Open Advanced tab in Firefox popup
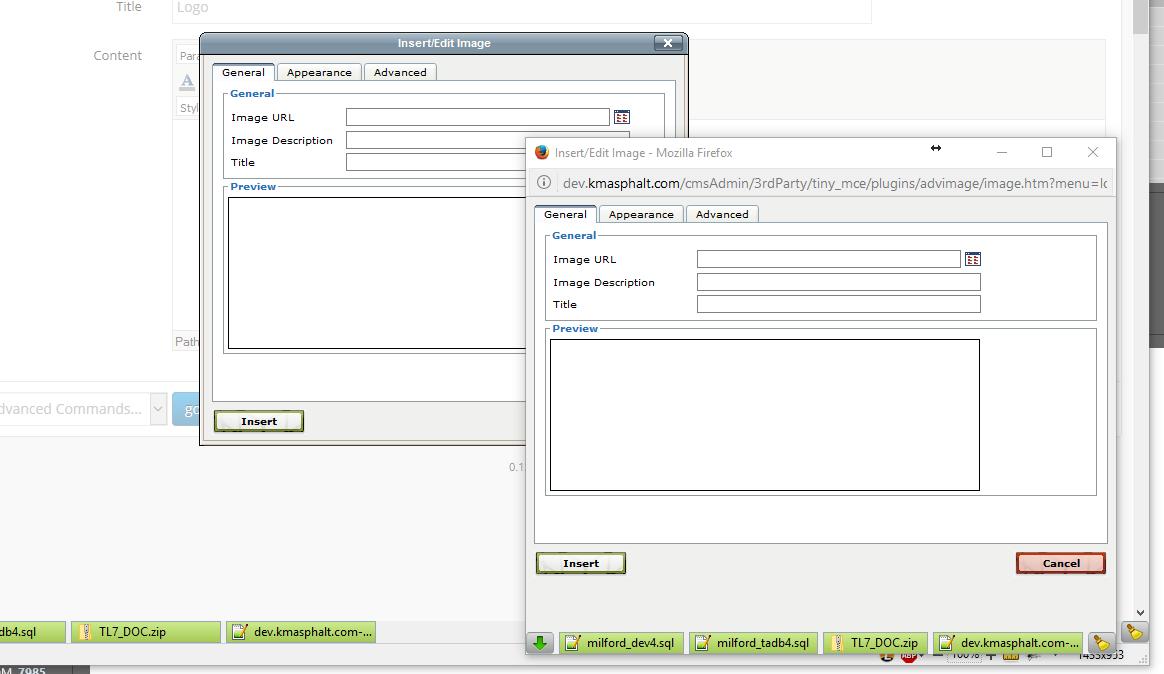1164x674 pixels. pos(722,214)
